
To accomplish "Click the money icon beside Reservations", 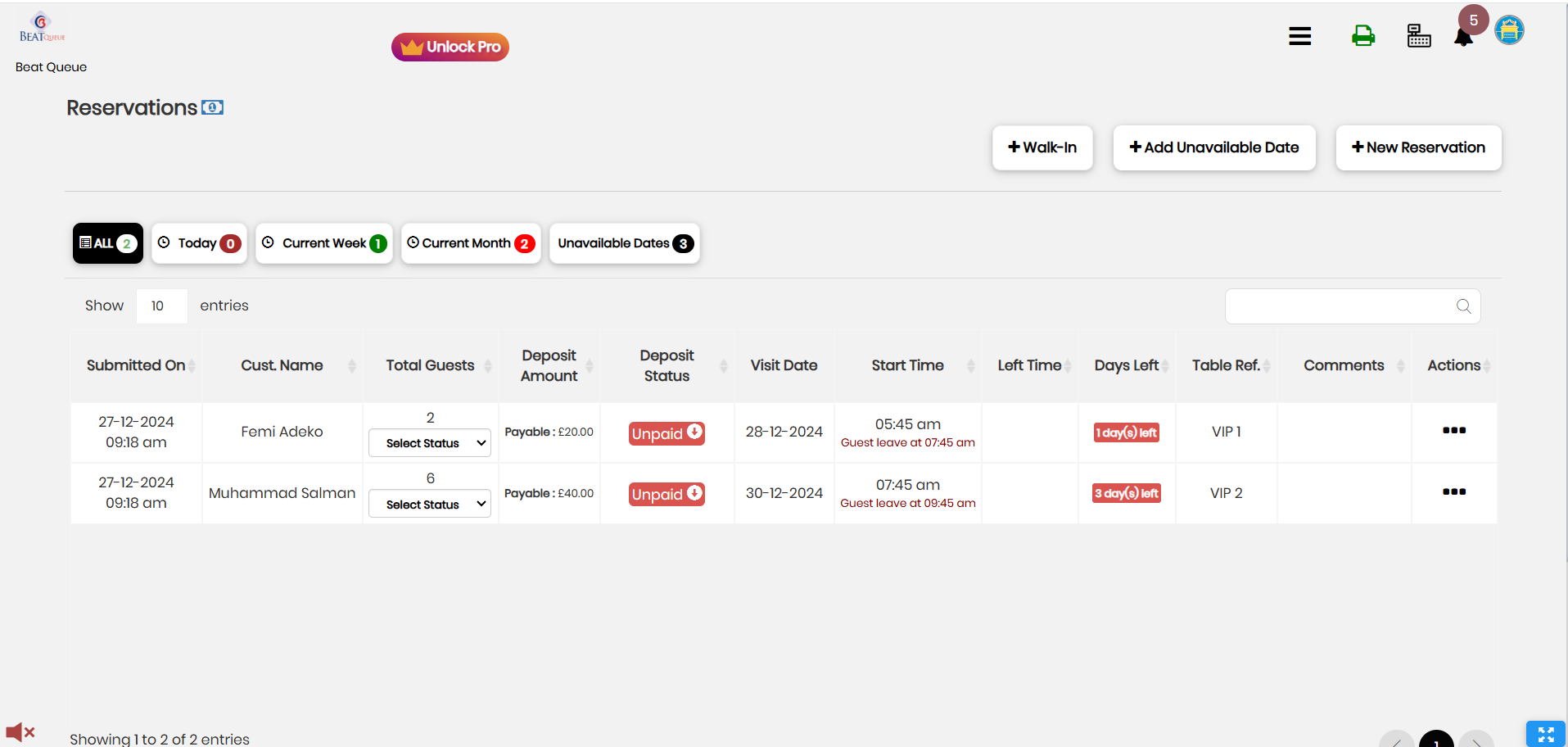I will tap(213, 107).
